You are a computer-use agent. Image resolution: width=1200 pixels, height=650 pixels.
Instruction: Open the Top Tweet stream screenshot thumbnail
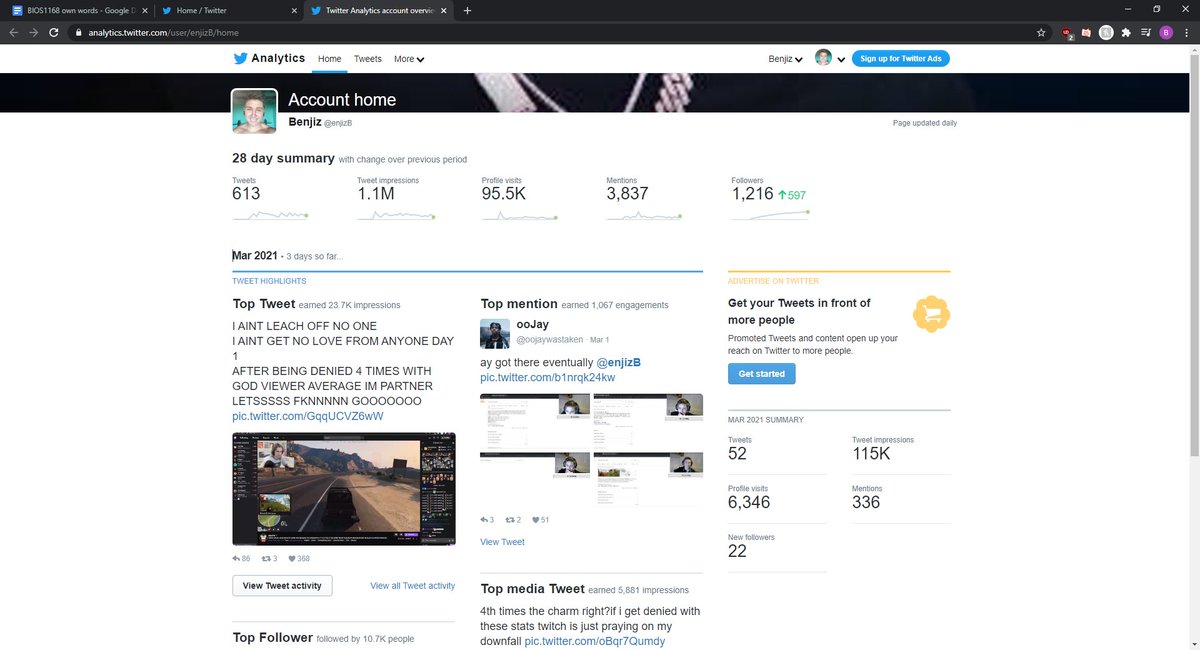click(x=343, y=488)
